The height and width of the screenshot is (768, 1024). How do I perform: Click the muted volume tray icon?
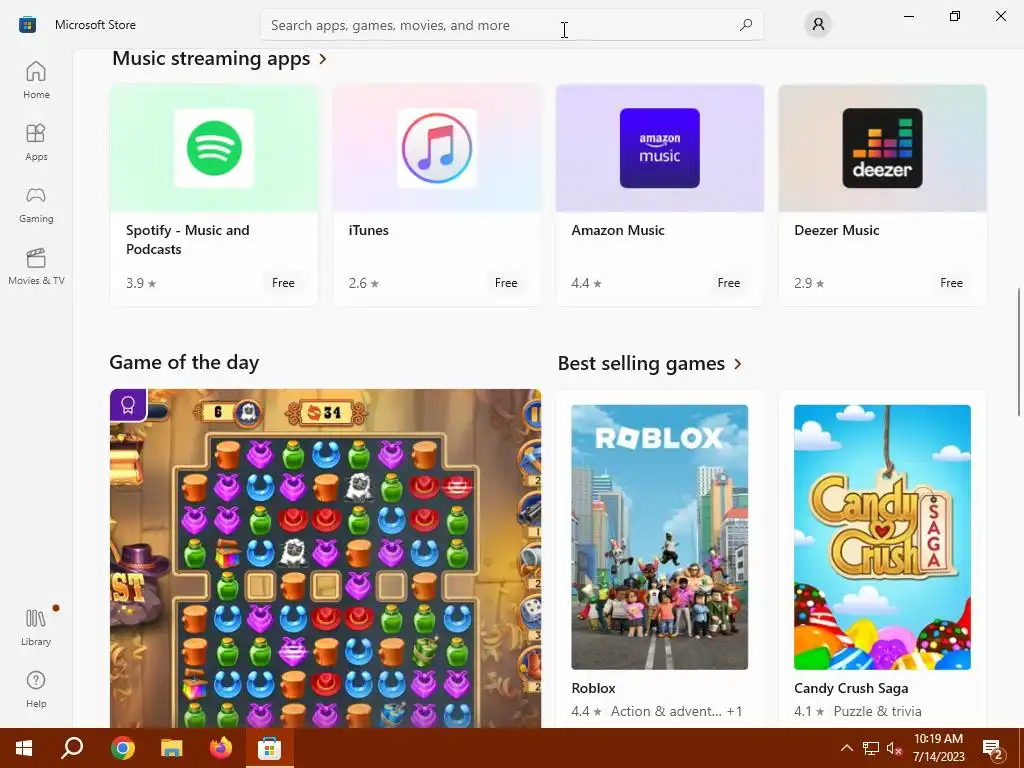[x=895, y=748]
